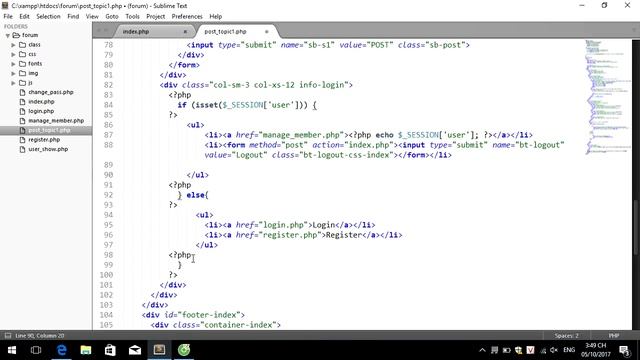Click the Sublime Text taskbar icon
Viewport: 640px width, 360px height.
pos(159,350)
